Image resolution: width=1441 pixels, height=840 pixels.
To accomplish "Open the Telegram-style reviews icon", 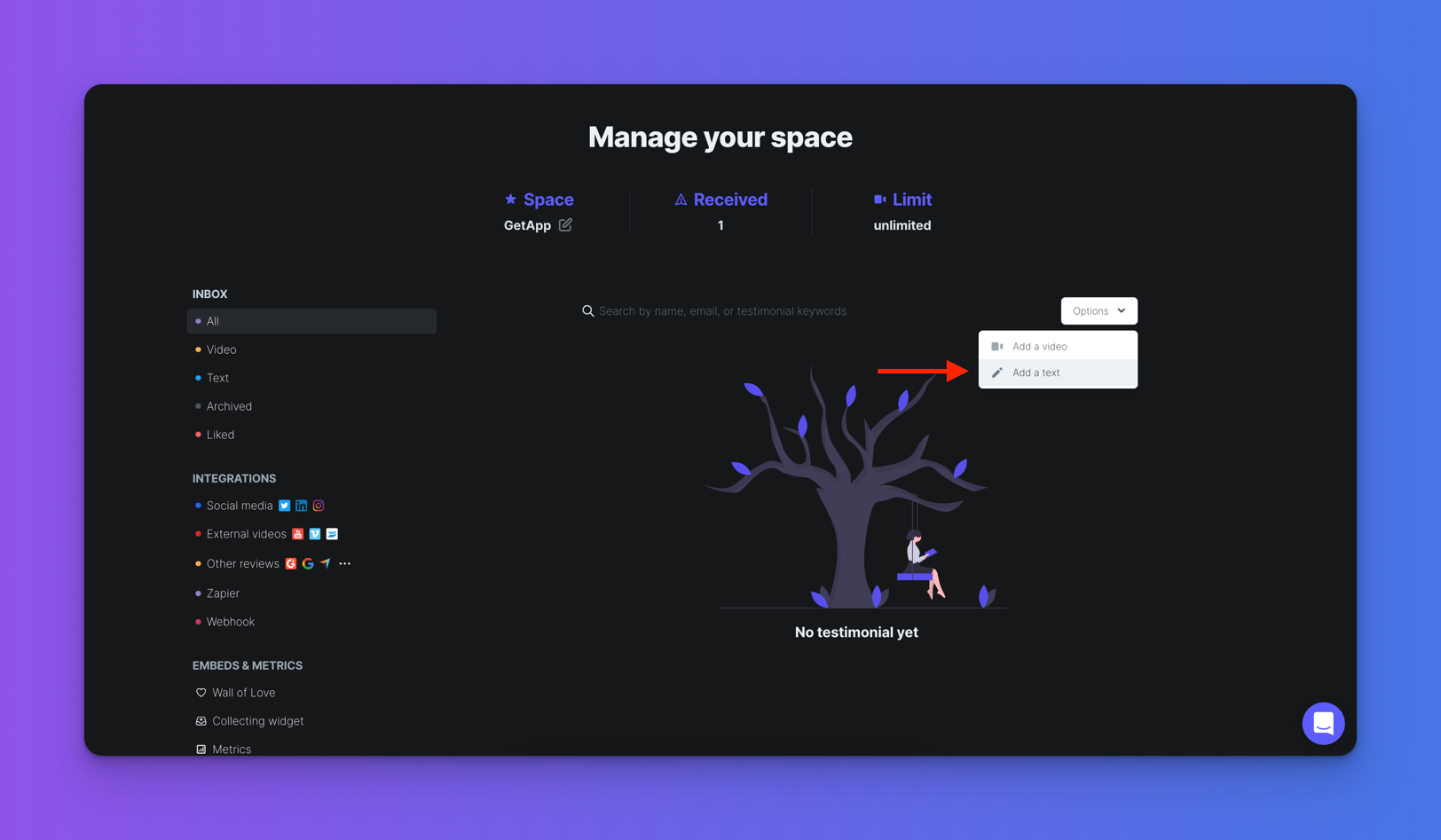I will 325,563.
